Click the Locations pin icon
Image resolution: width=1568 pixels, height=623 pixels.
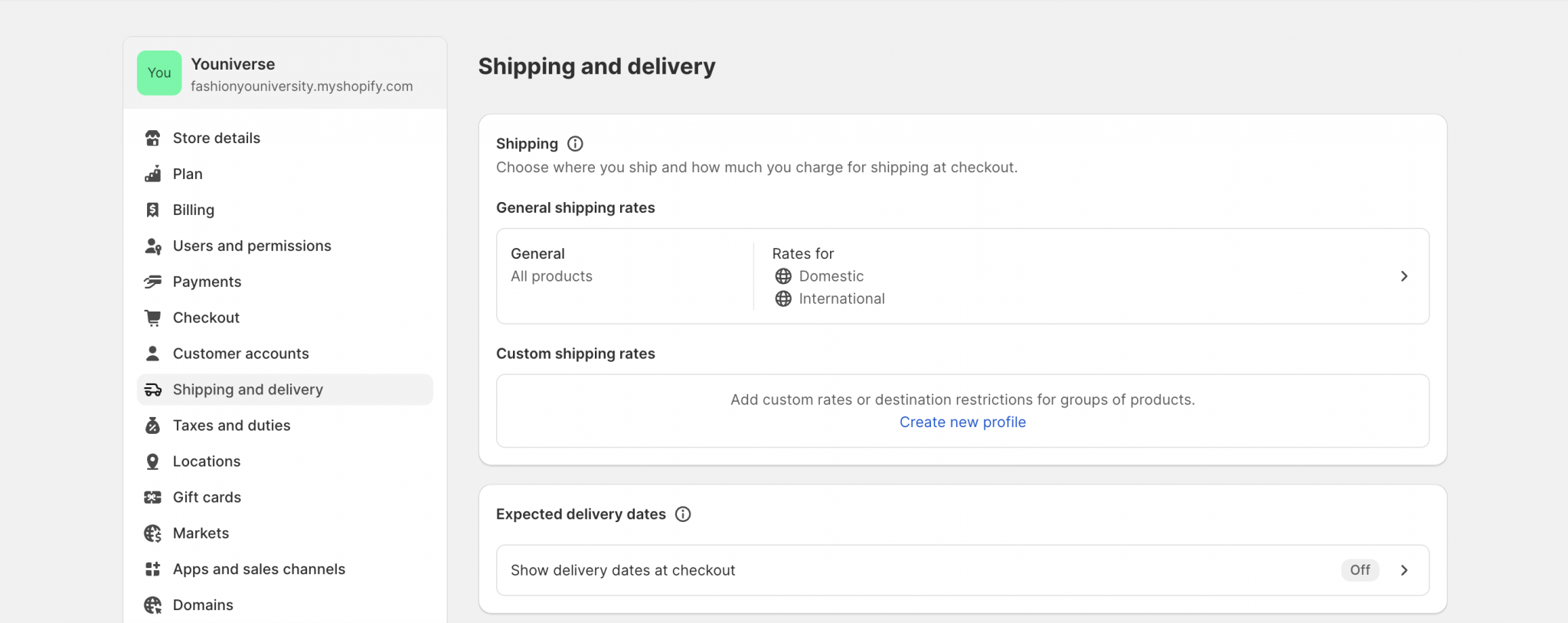tap(153, 462)
